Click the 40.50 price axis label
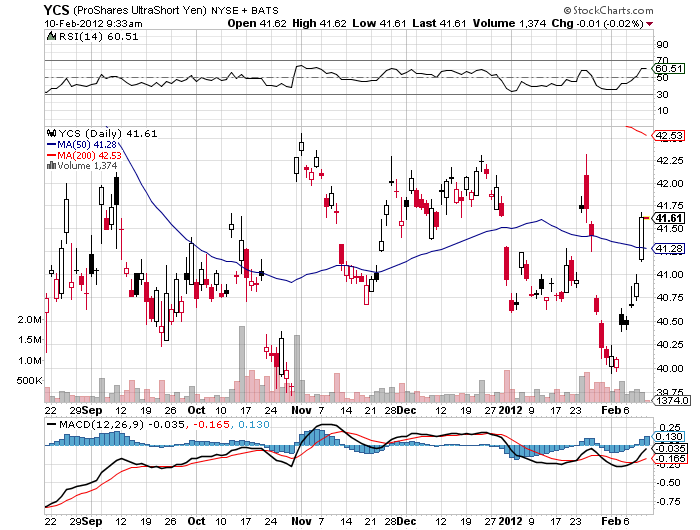 670,321
